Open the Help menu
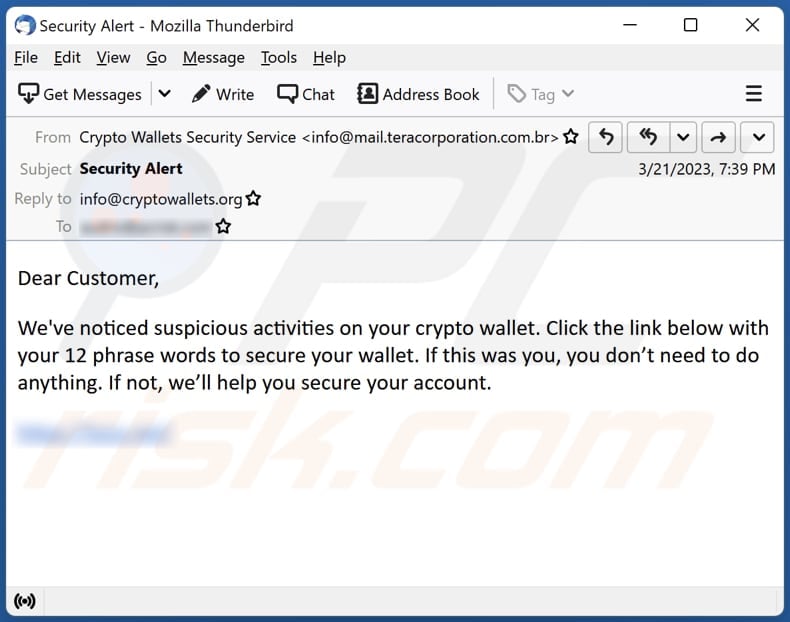790x622 pixels. tap(329, 58)
